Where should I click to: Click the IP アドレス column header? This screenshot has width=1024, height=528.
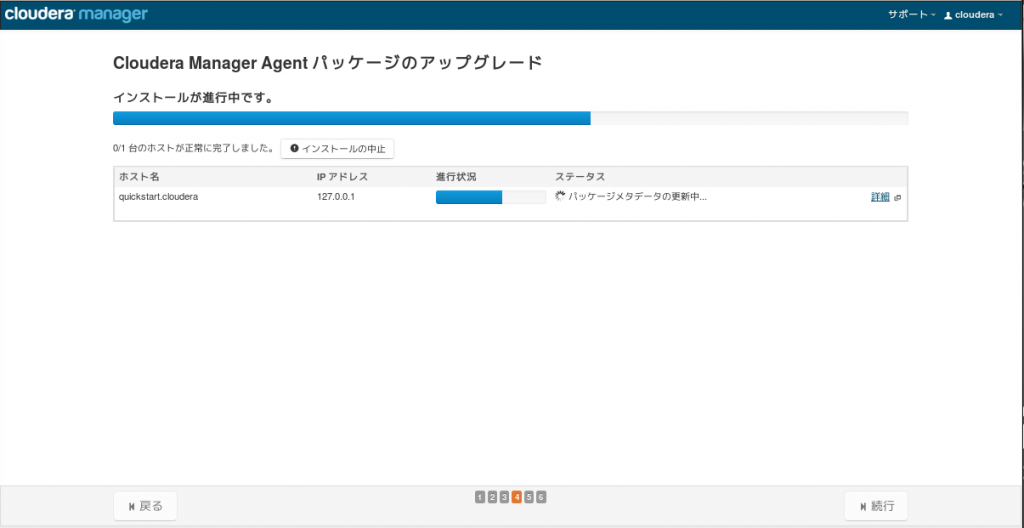coord(342,177)
